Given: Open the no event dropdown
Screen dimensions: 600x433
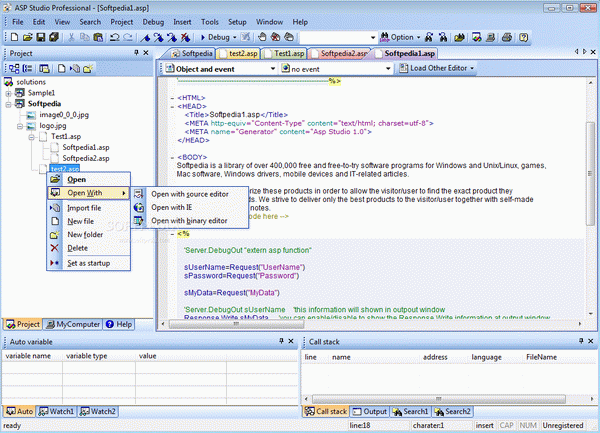Looking at the screenshot, I should 388,69.
